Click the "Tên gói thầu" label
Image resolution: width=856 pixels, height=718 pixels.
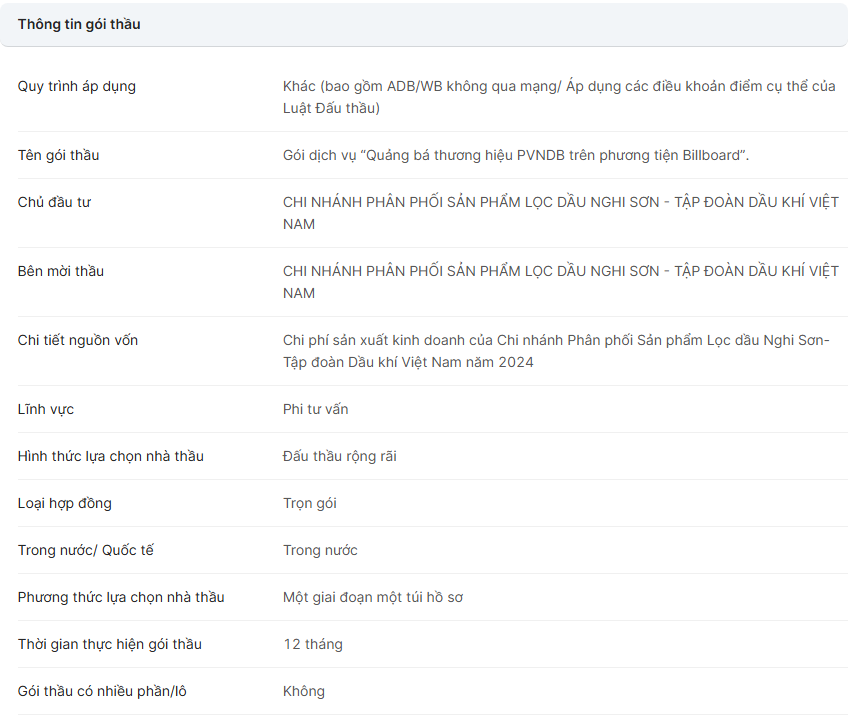coord(58,155)
